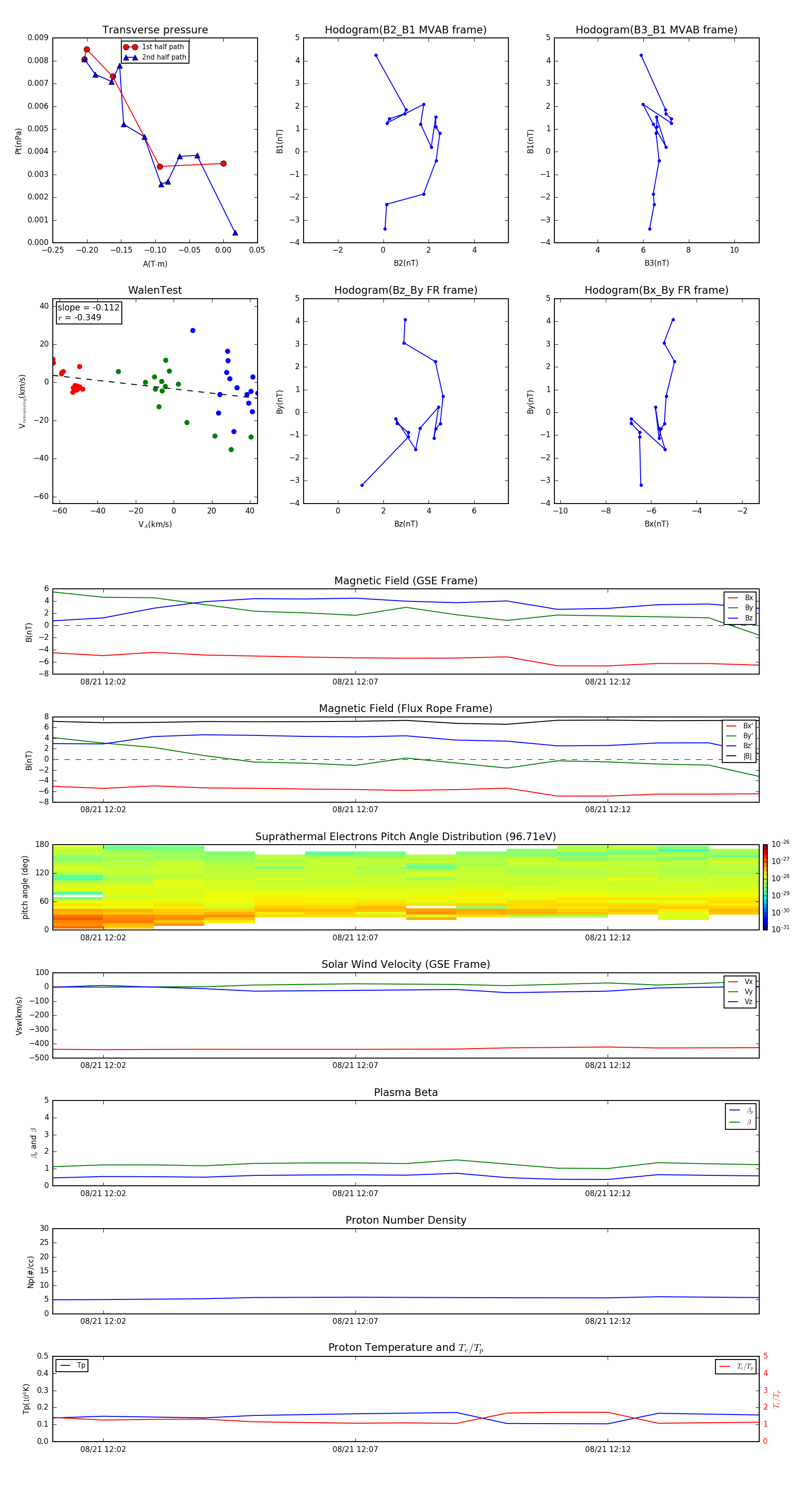
Task: Click the "2nd half path" legend entry
Action: pos(155,57)
